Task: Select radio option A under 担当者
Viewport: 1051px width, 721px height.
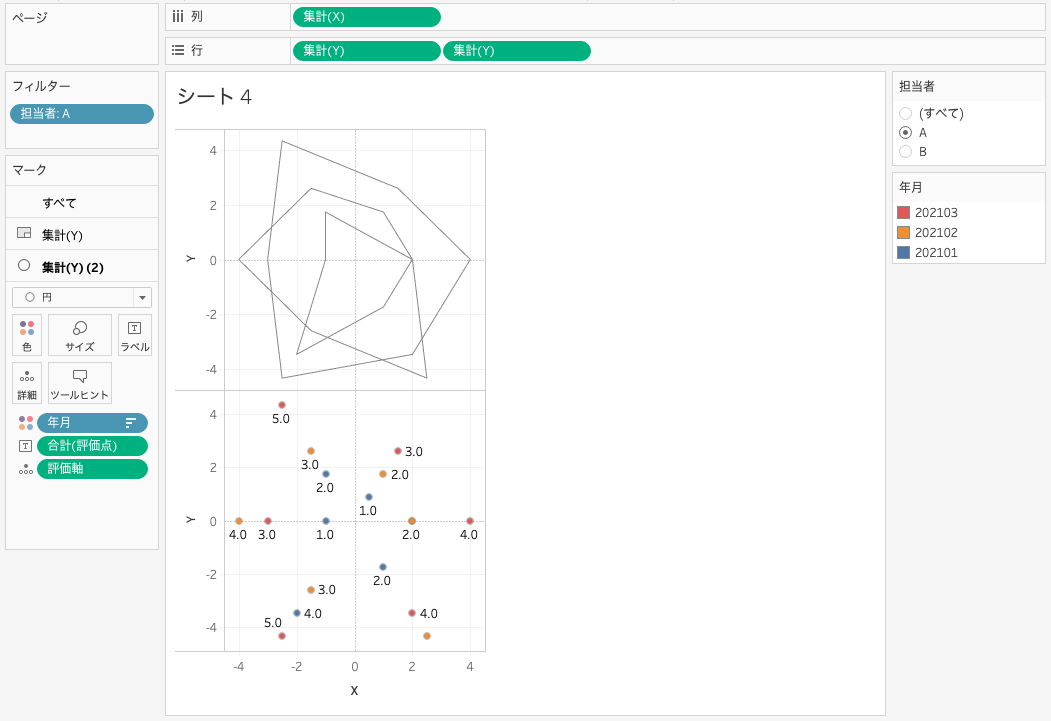Action: pos(906,133)
